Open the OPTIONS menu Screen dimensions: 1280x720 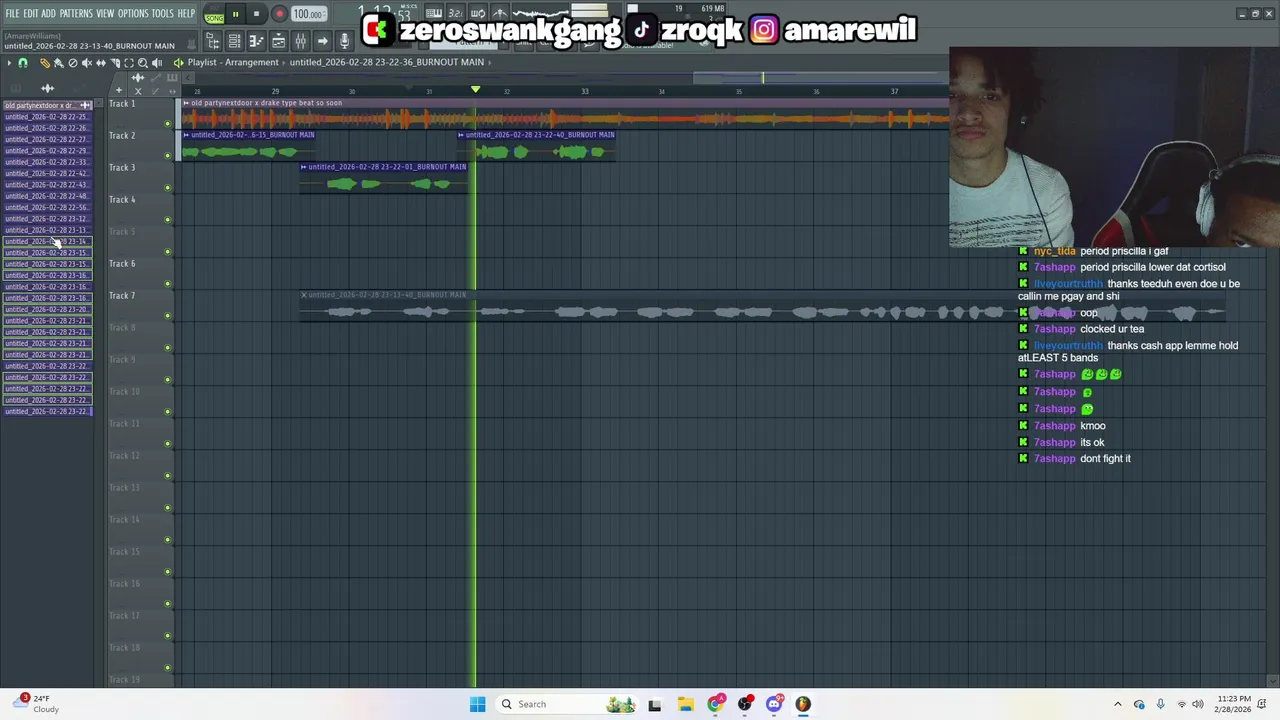point(133,13)
